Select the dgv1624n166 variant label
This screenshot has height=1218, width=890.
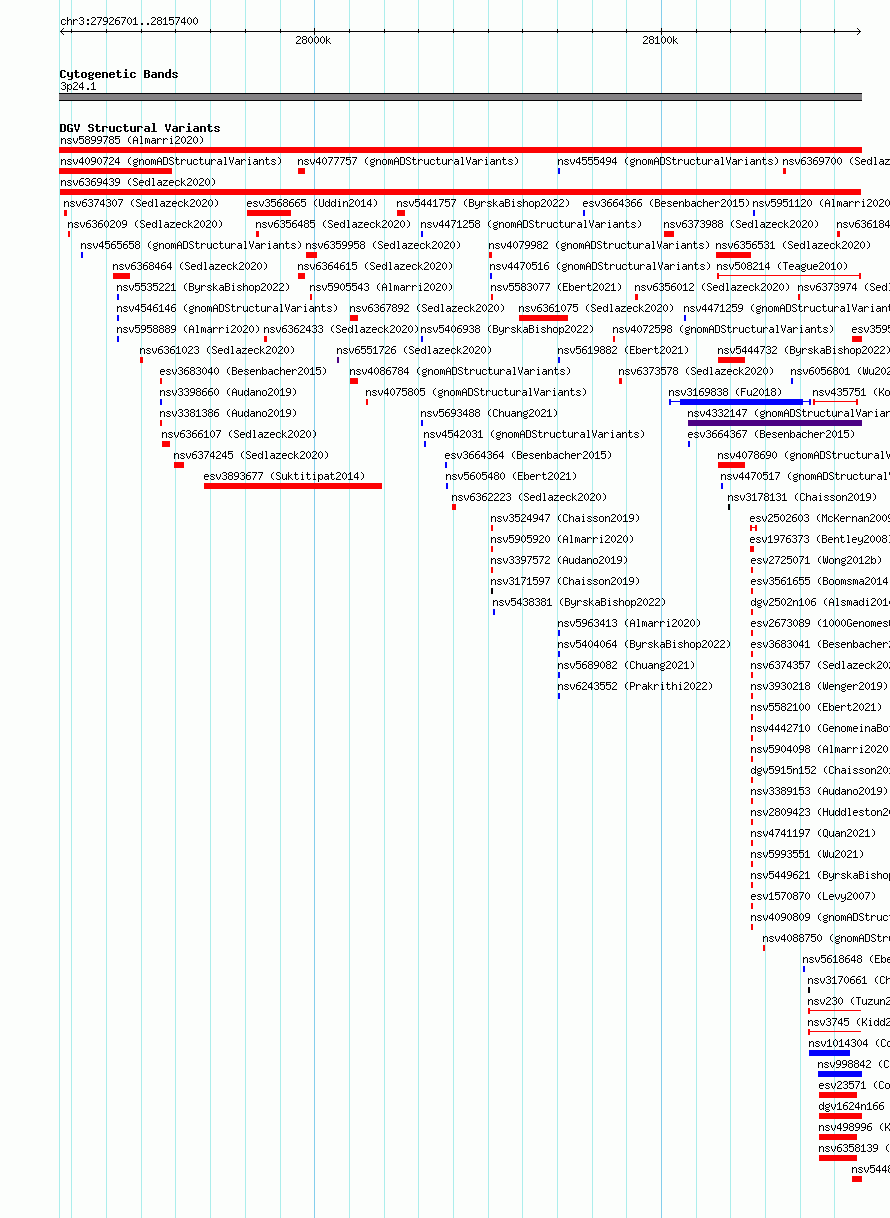click(x=851, y=1106)
